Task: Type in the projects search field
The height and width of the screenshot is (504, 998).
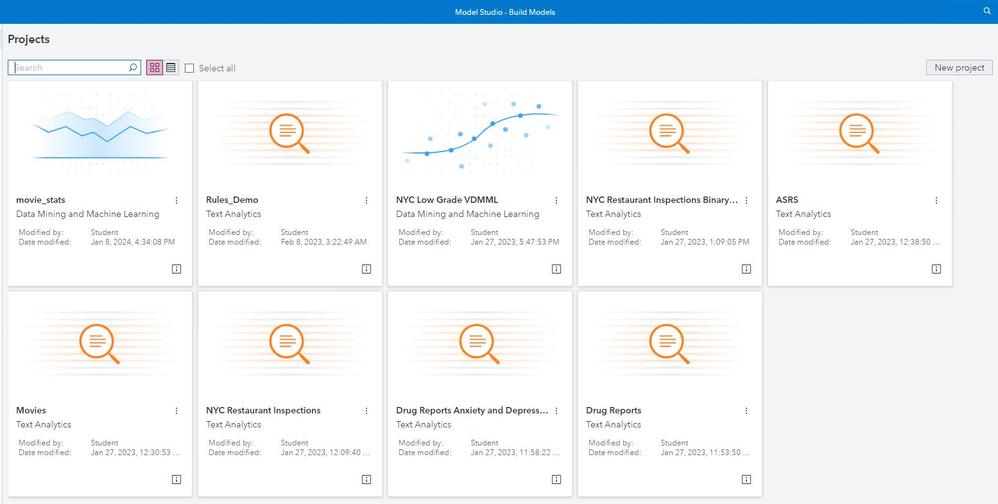Action: (70, 68)
